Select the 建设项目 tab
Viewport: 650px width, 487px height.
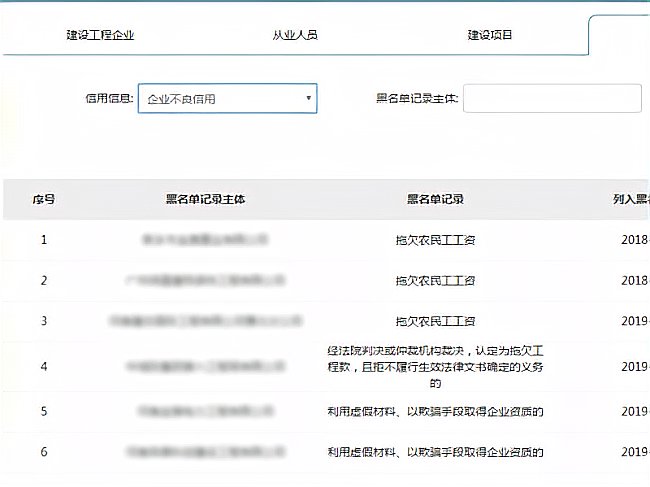point(490,35)
